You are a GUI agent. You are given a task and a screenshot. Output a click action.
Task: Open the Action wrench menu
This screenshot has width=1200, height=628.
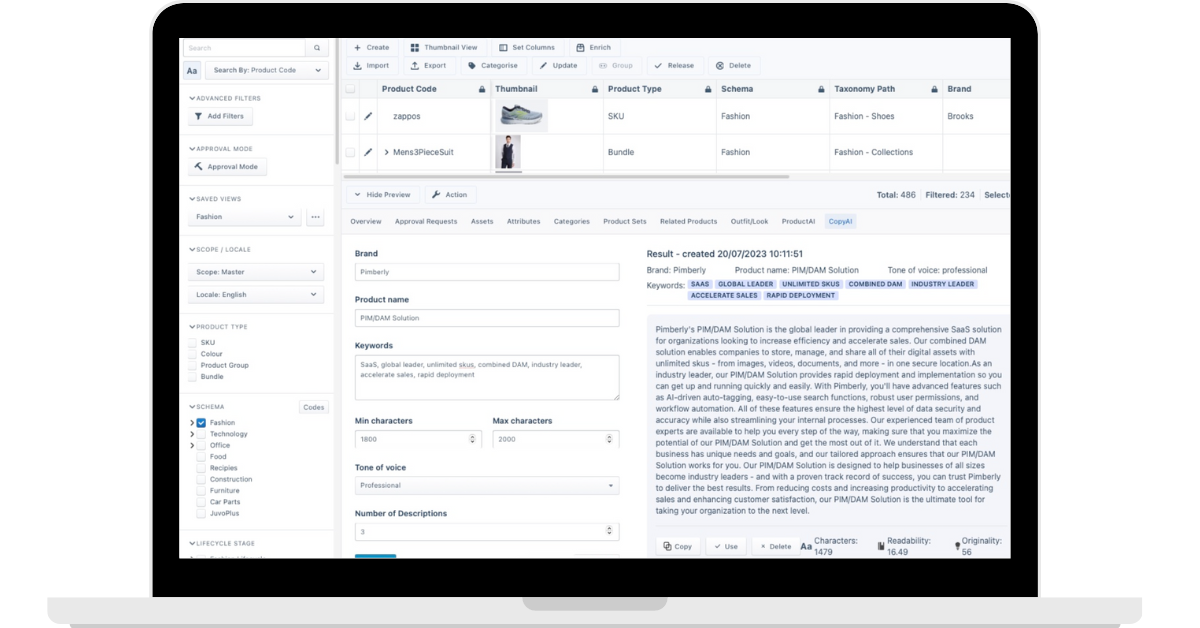(x=449, y=195)
